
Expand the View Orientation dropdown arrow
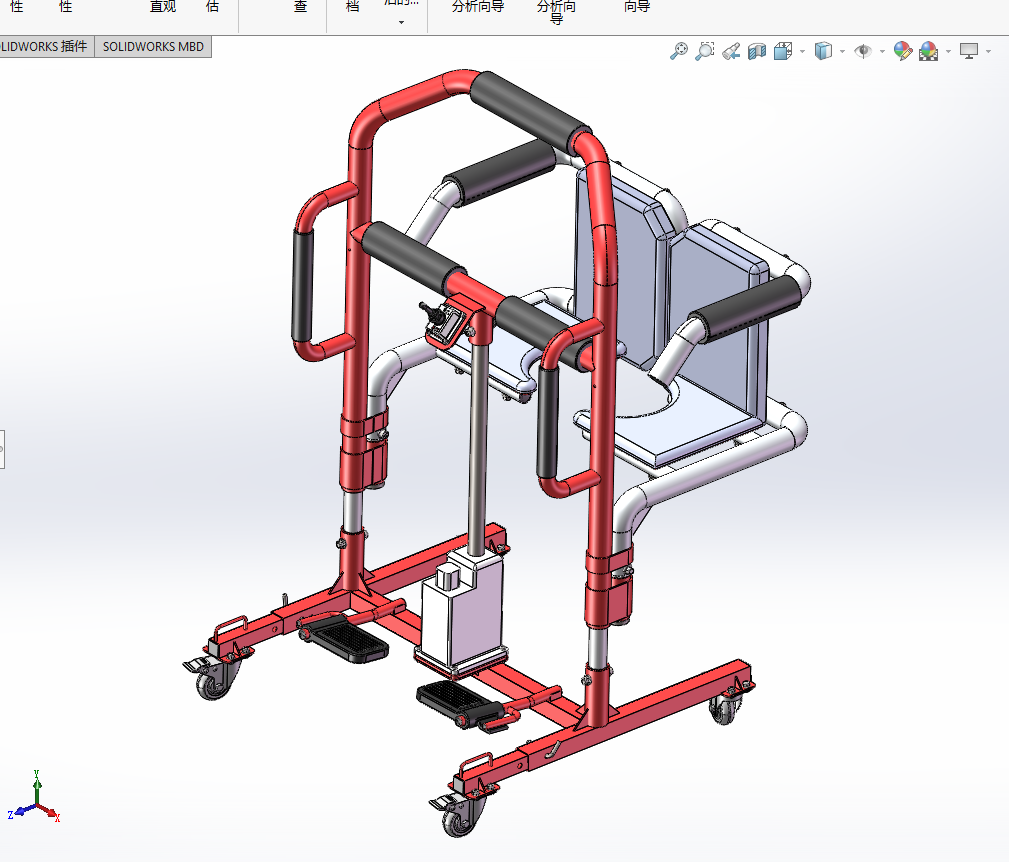point(802,51)
